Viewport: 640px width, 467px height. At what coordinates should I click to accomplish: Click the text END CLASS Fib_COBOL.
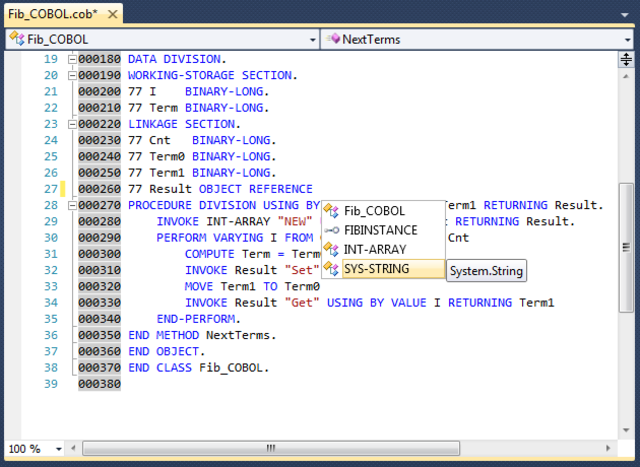click(x=198, y=368)
